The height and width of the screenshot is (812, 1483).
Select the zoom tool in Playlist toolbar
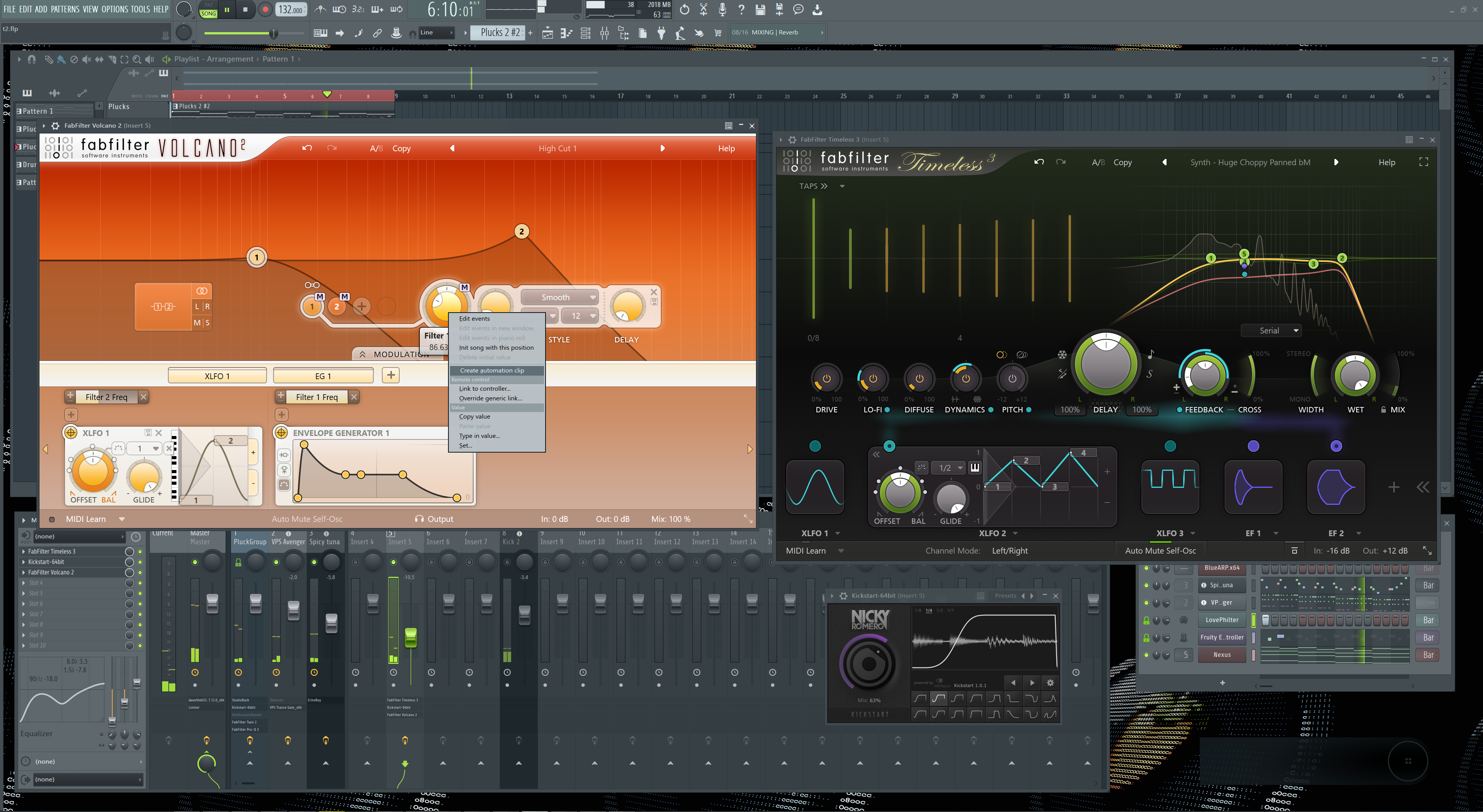click(137, 59)
